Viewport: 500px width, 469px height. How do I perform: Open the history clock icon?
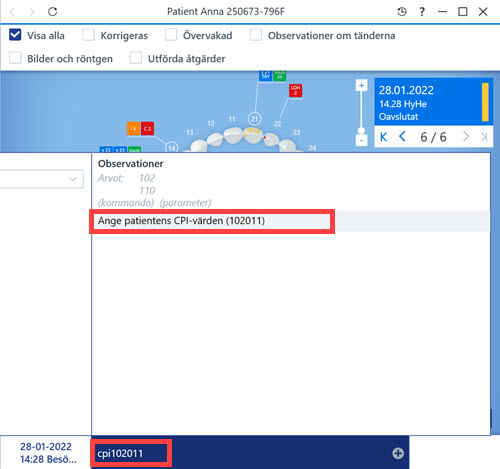pos(402,12)
